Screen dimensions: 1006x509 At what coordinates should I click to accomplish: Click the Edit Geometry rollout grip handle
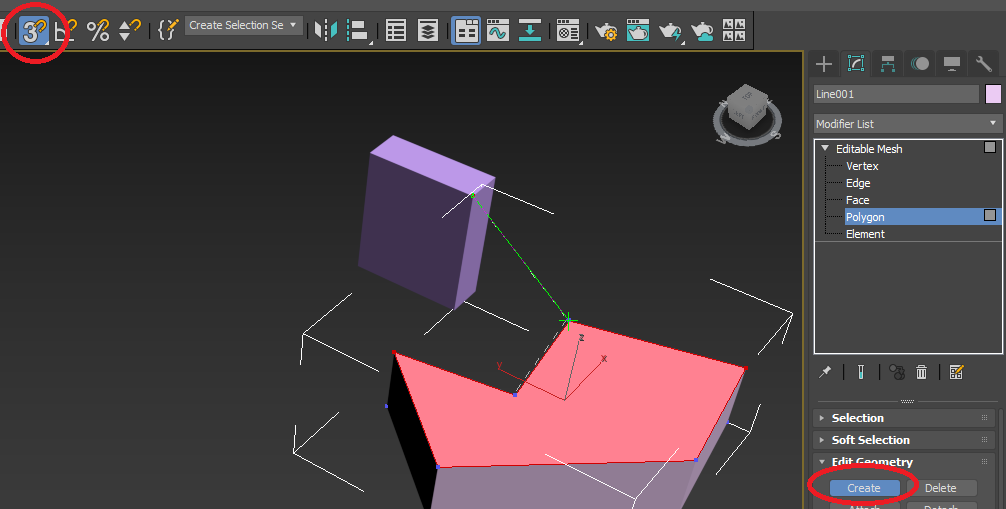(x=984, y=462)
